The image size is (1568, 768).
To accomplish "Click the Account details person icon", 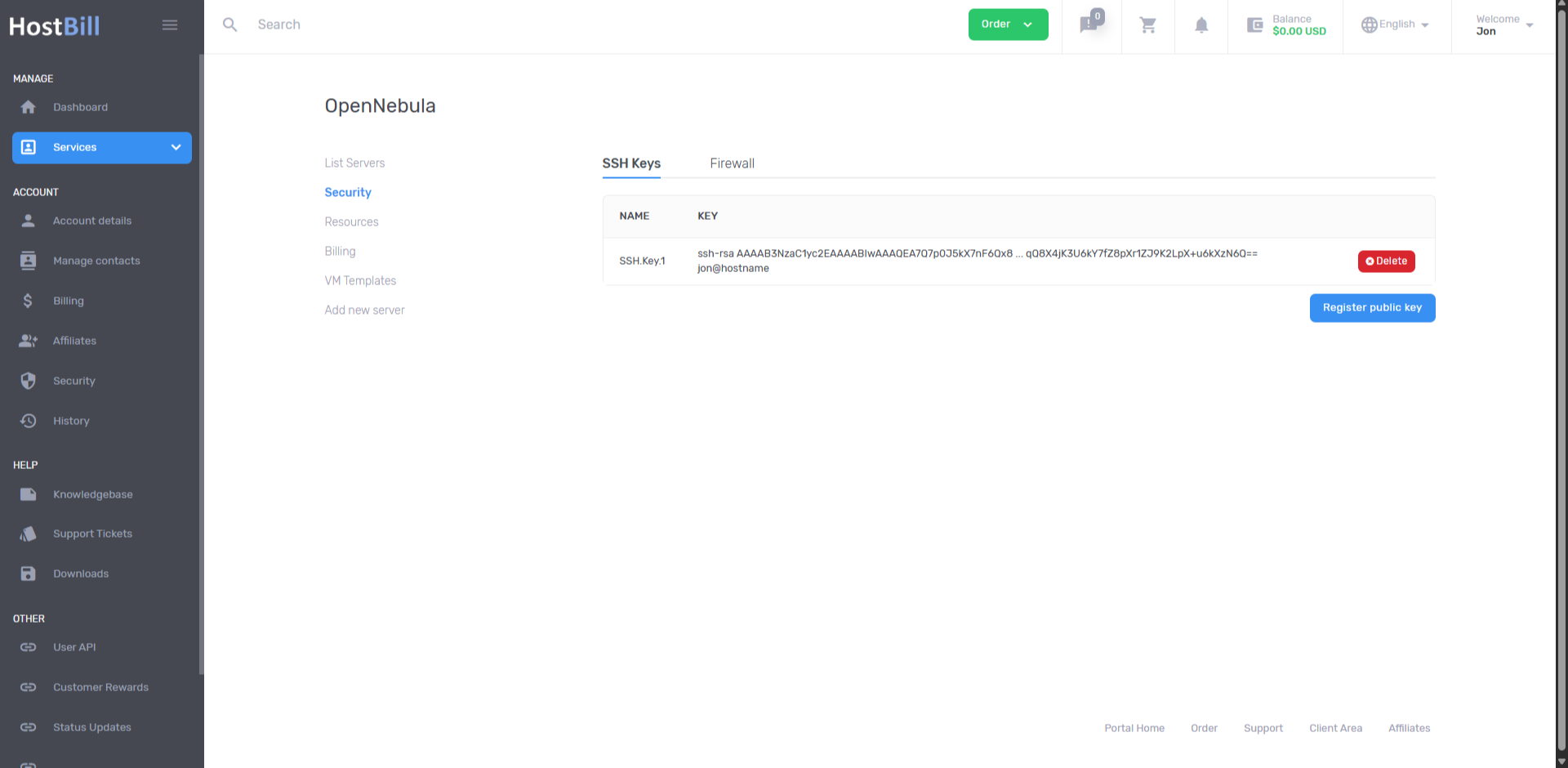I will [x=29, y=221].
